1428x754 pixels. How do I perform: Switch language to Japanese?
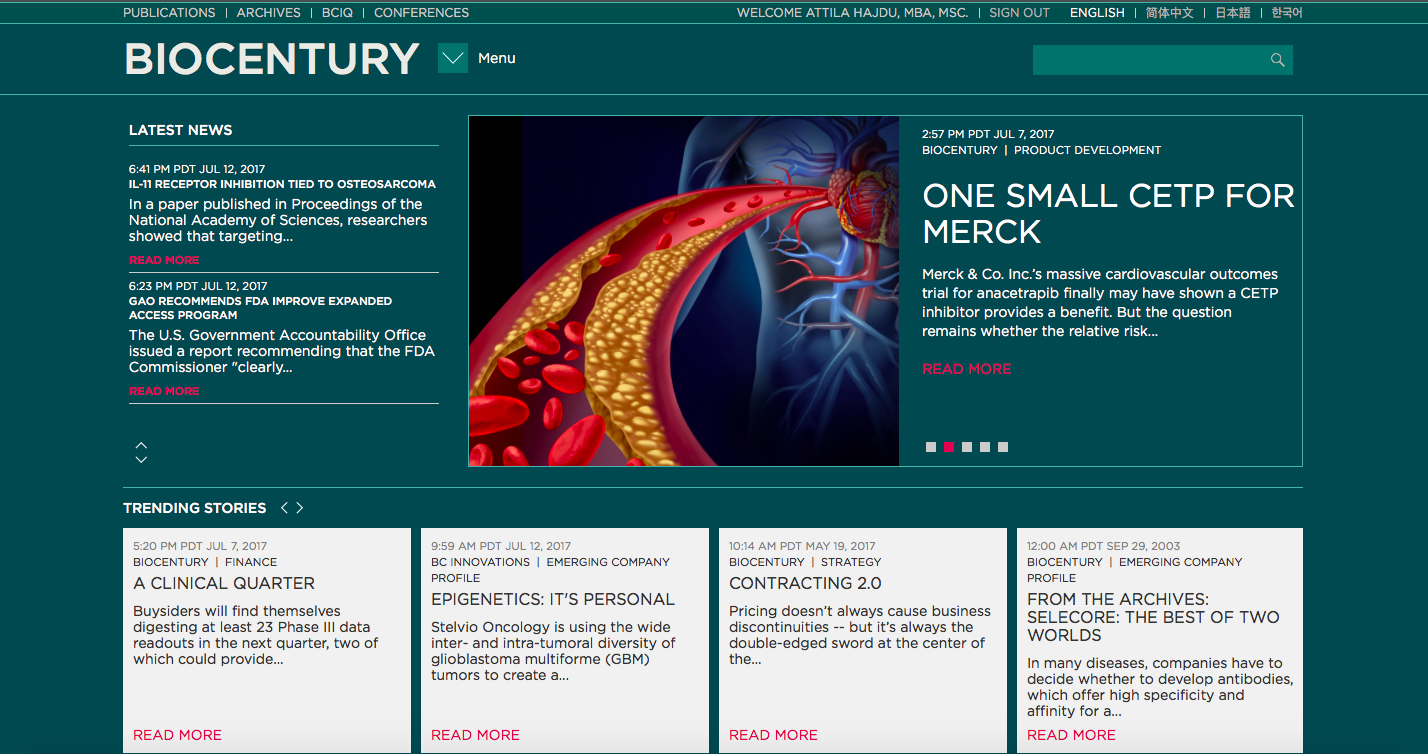click(x=1233, y=13)
